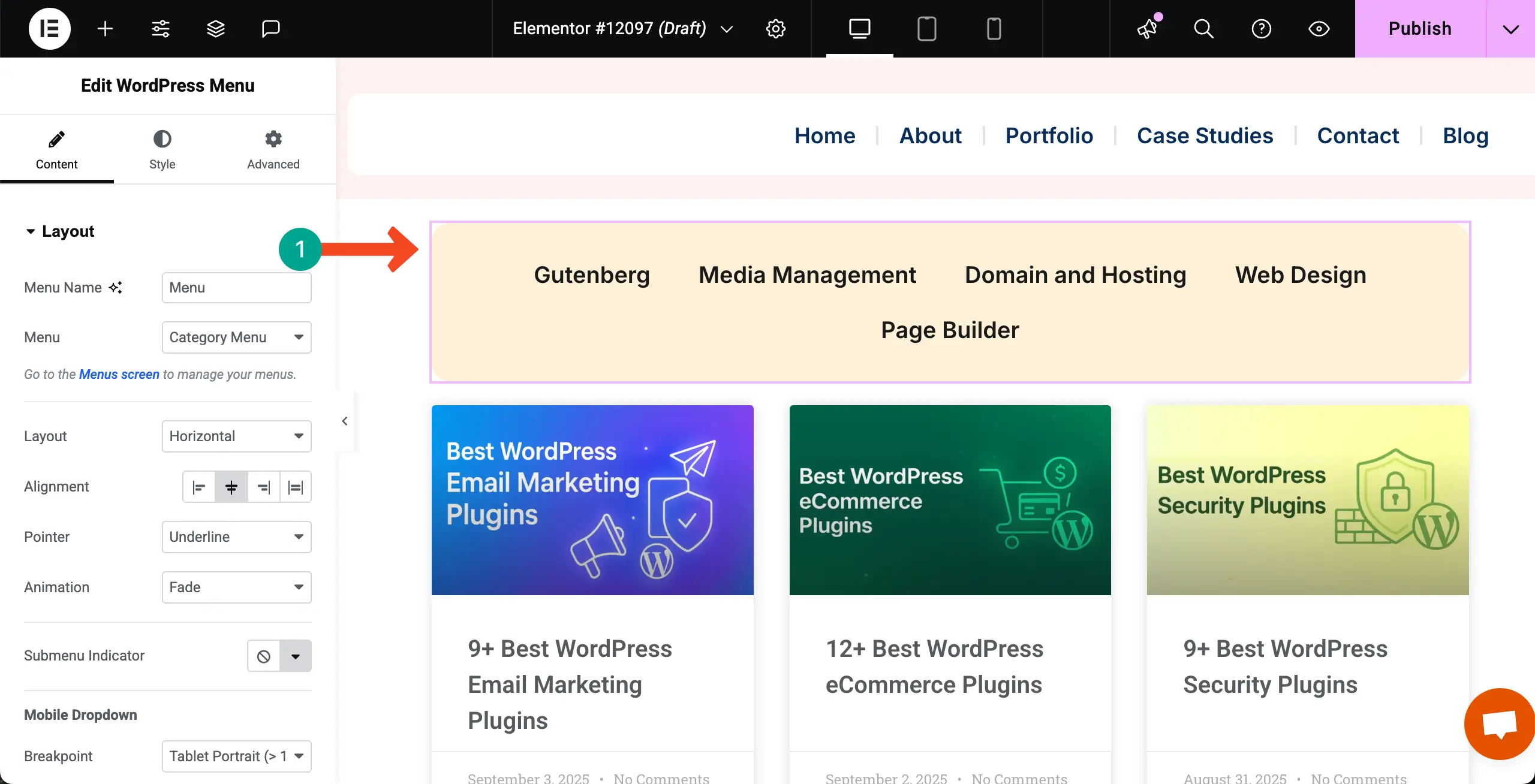
Task: Open the page settings gear icon
Action: click(x=776, y=29)
